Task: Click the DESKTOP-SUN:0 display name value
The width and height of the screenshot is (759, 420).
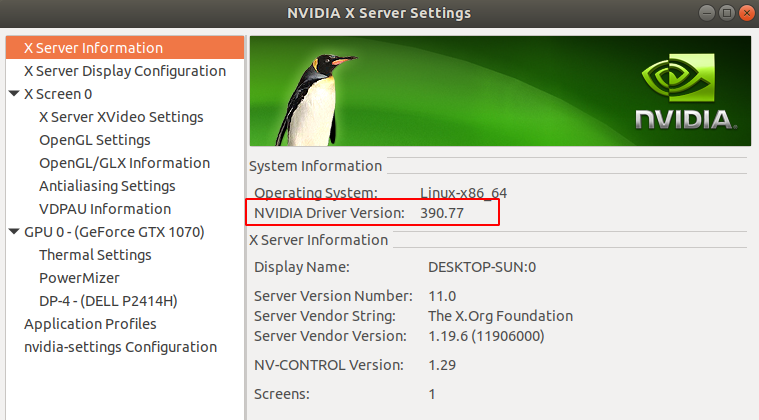Action: click(482, 267)
